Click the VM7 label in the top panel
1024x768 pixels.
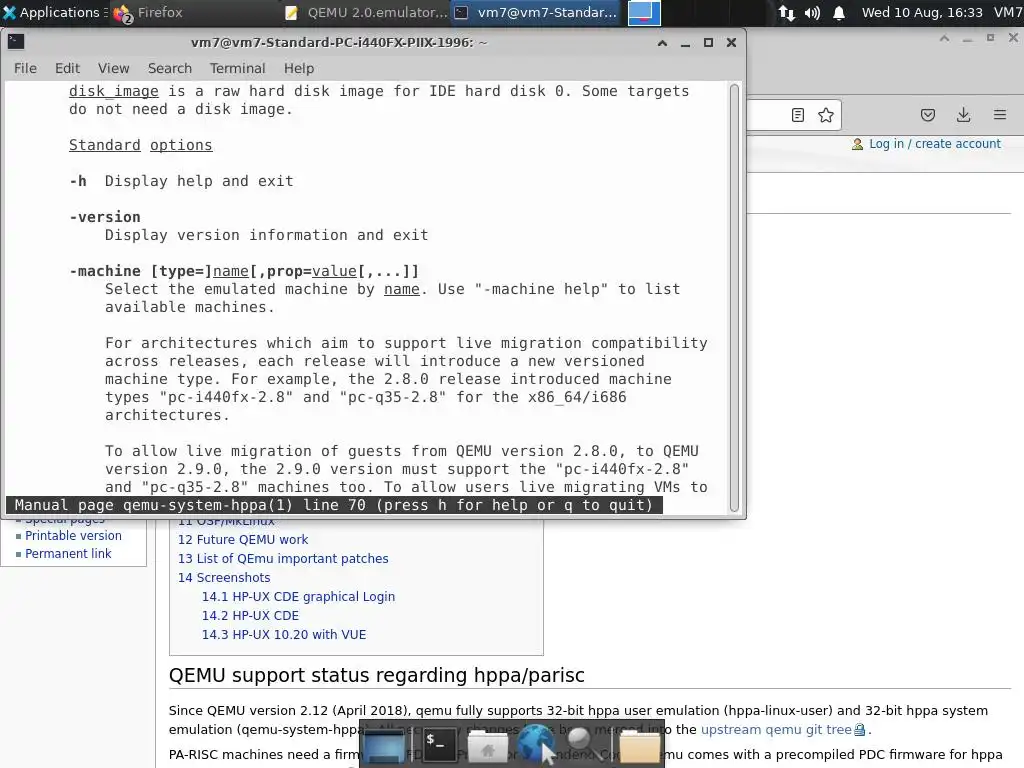click(x=1008, y=12)
